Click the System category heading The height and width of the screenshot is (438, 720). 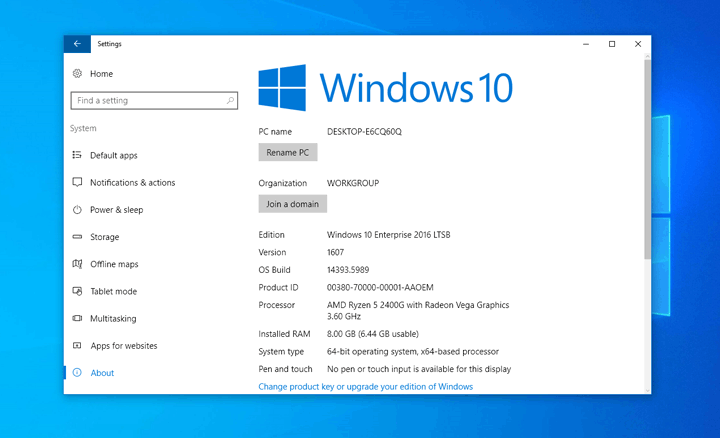(83, 128)
